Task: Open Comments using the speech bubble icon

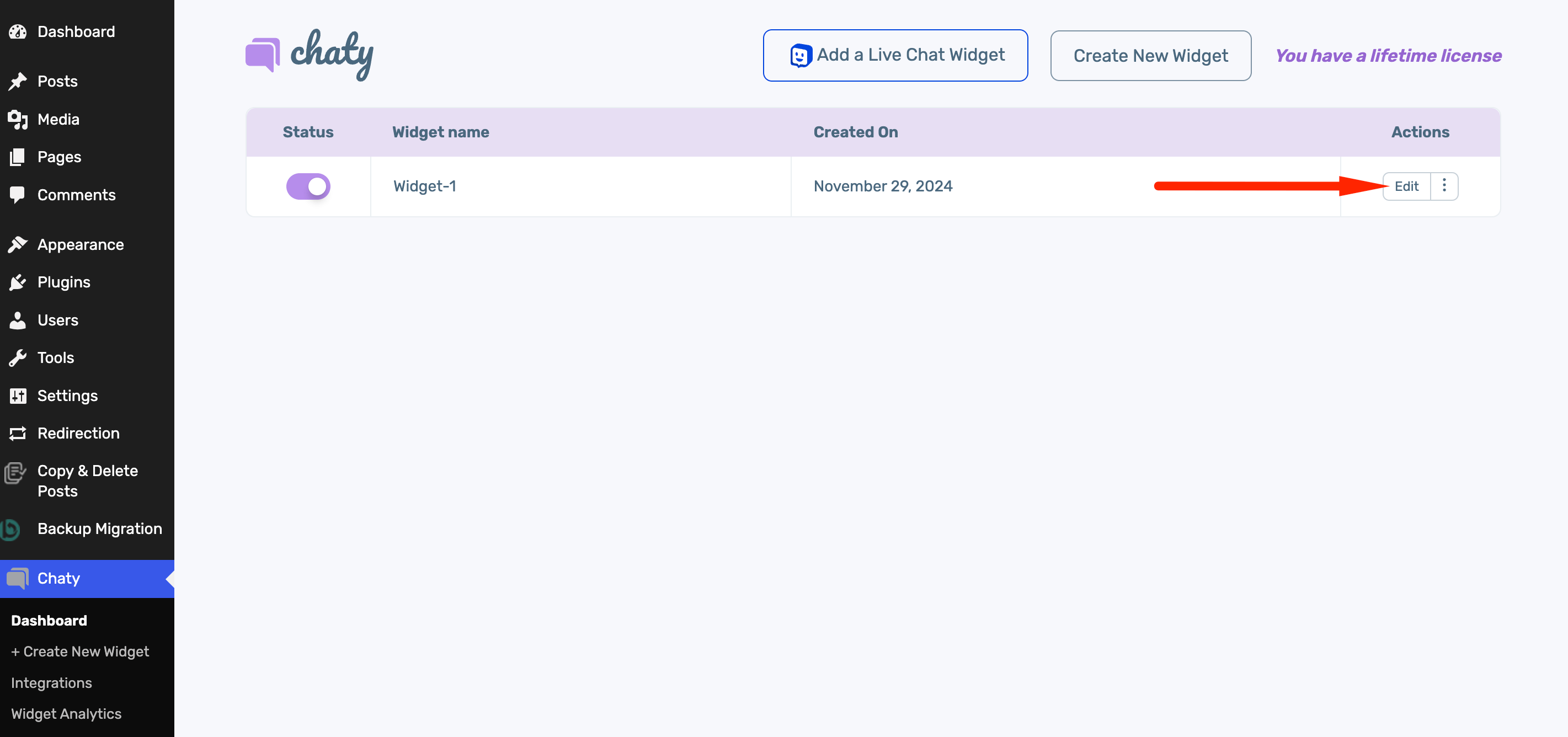Action: [18, 194]
